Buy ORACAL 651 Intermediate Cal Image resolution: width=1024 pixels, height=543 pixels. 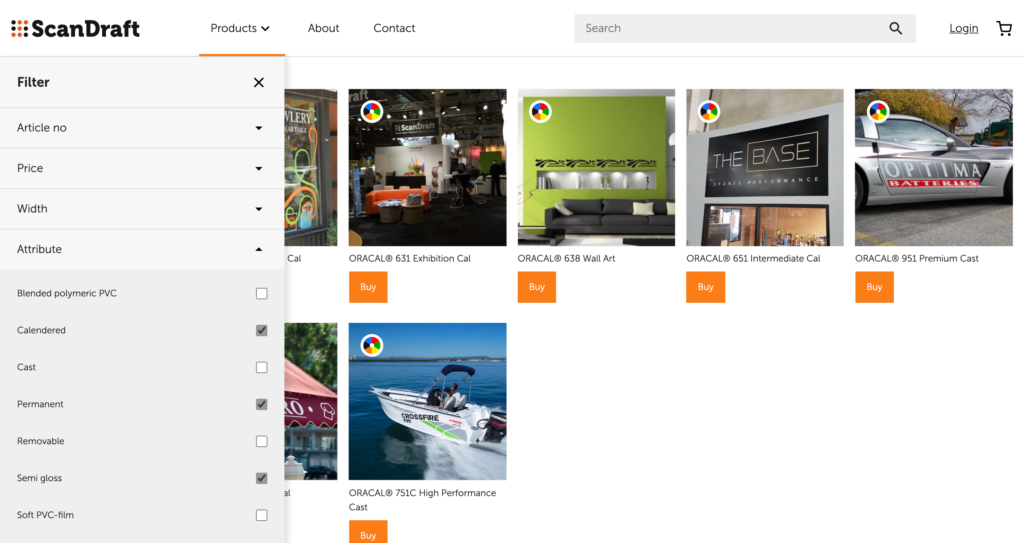[x=705, y=287]
